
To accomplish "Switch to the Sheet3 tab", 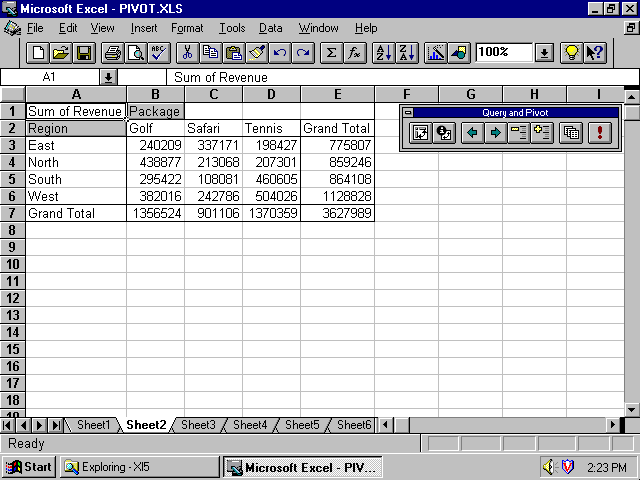I will (x=198, y=425).
